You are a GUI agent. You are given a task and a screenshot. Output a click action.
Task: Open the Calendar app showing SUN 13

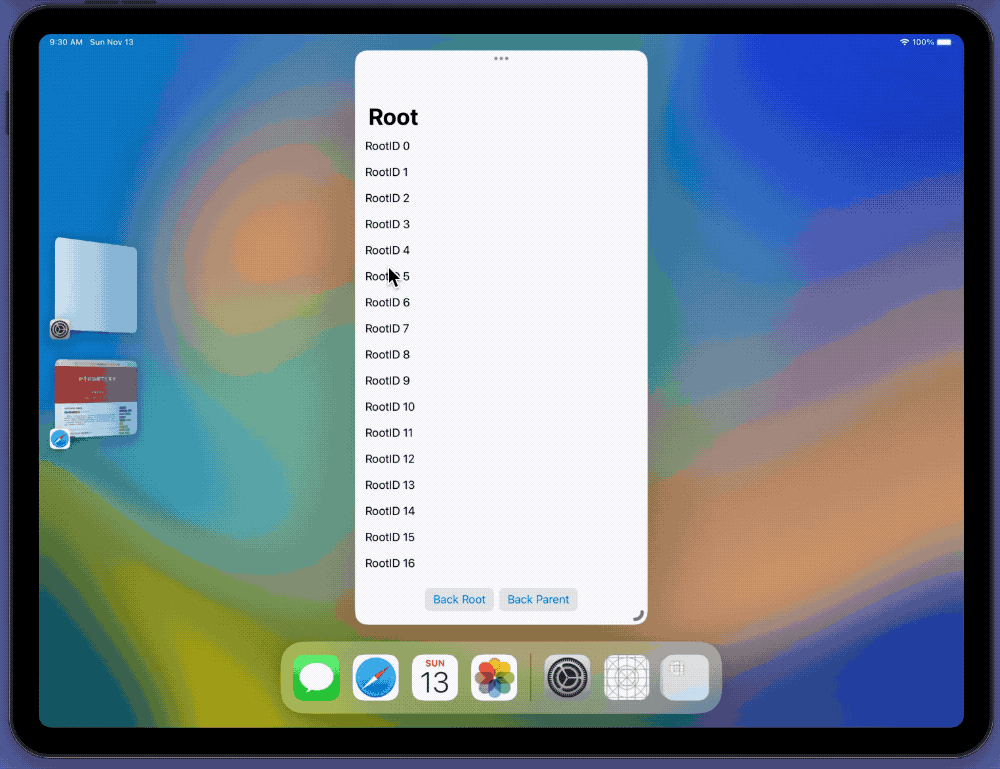point(435,678)
